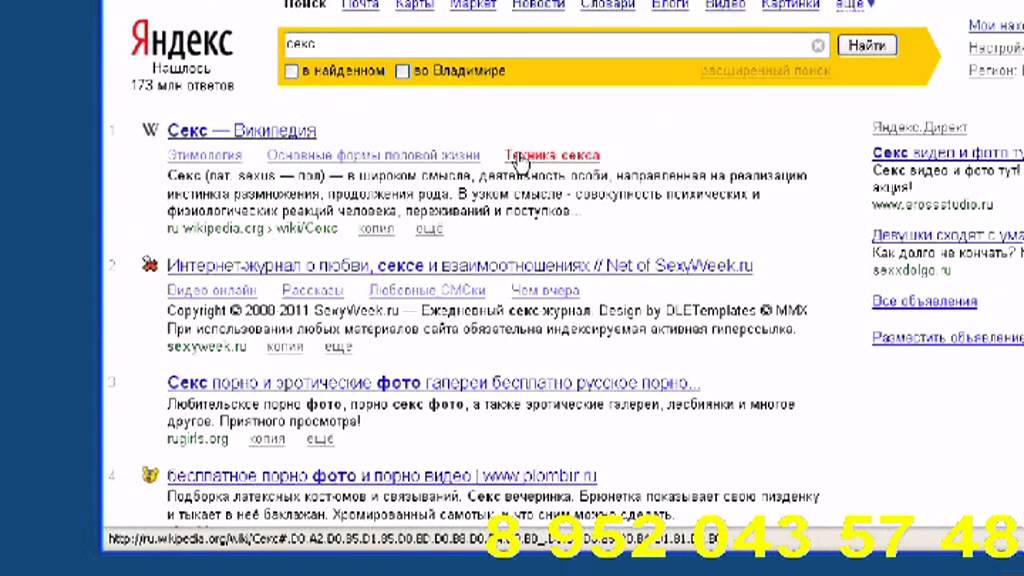Open 'копия' for the Wikipedia result
The image size is (1024, 576).
click(376, 229)
